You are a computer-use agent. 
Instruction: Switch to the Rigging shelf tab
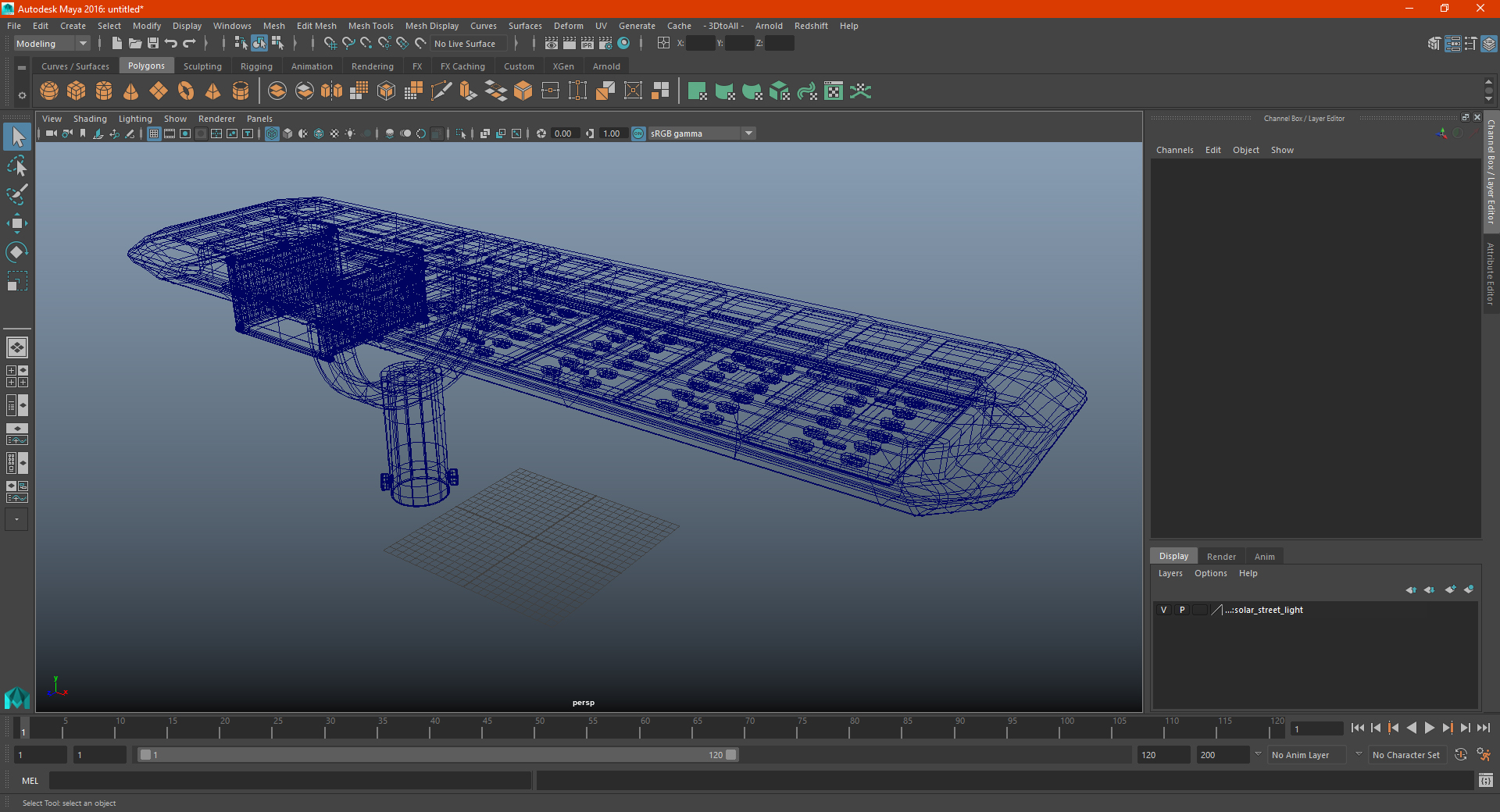point(256,66)
